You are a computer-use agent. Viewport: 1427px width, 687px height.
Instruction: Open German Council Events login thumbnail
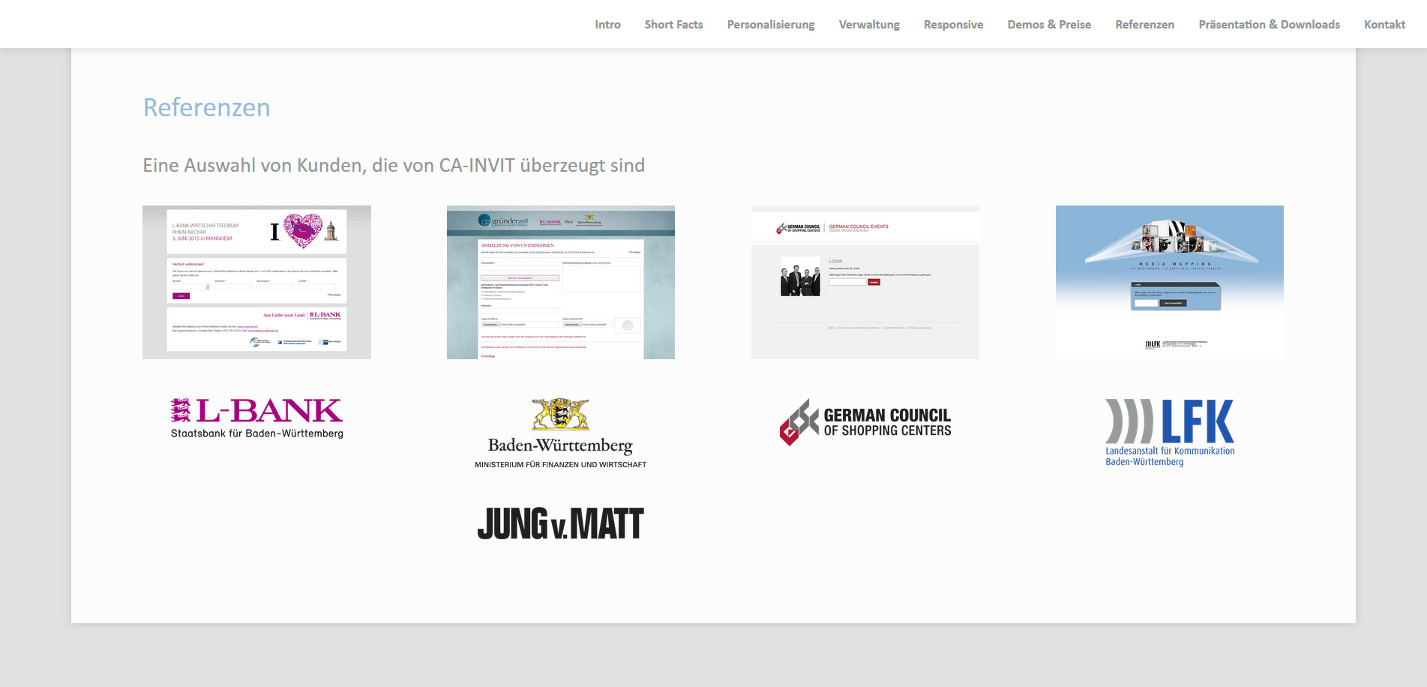[865, 282]
